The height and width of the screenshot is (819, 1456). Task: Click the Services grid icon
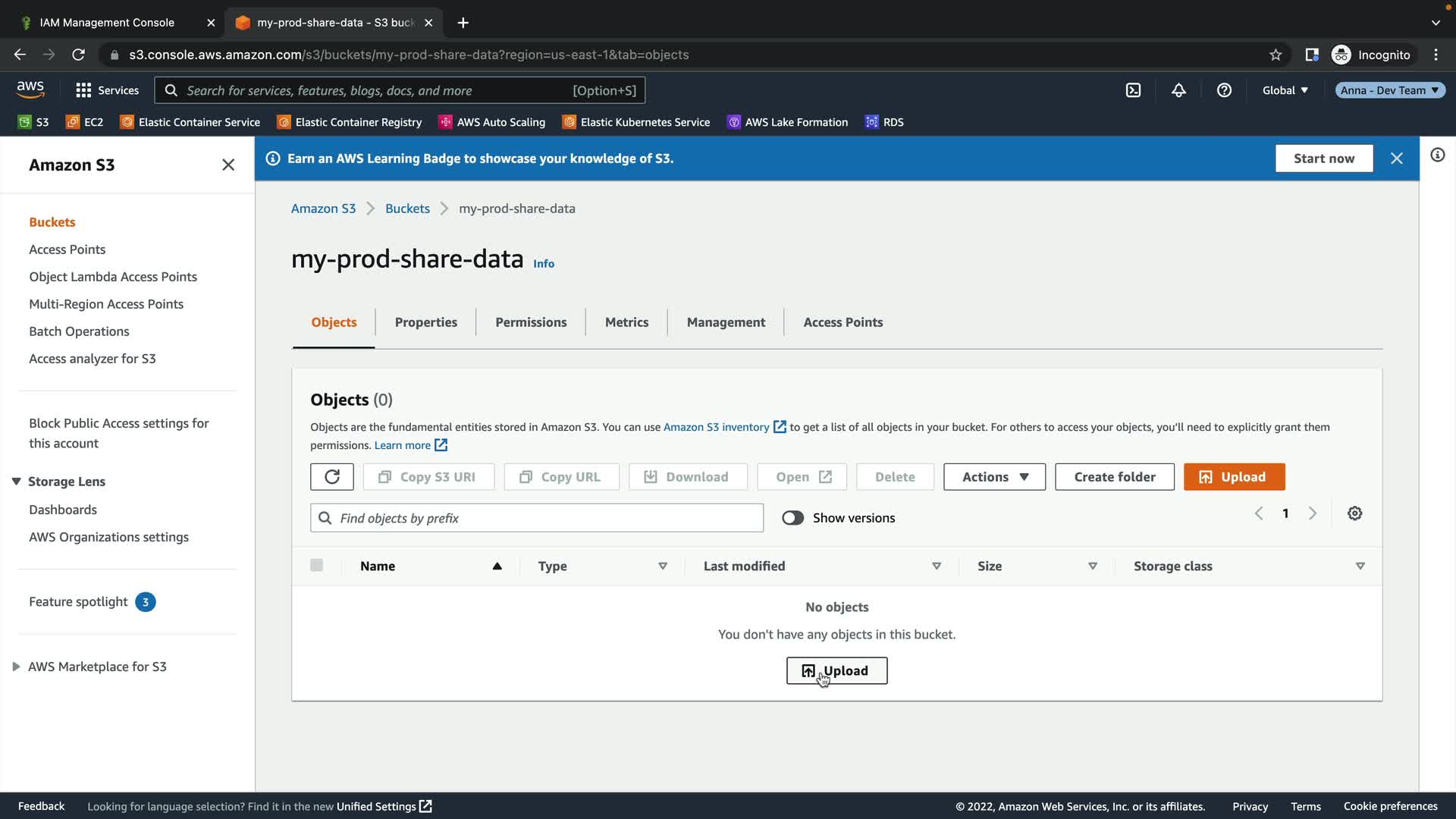(83, 90)
